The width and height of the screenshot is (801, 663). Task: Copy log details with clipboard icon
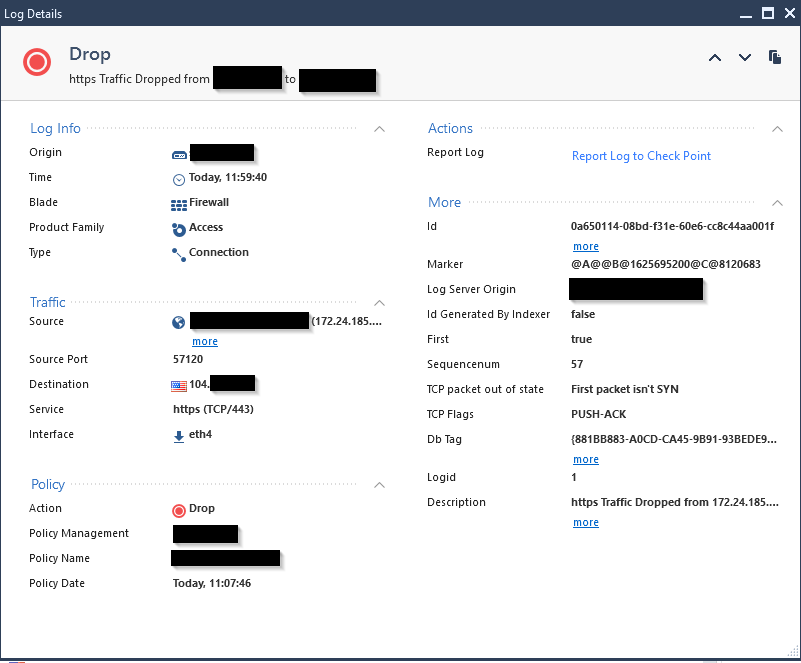[x=775, y=57]
